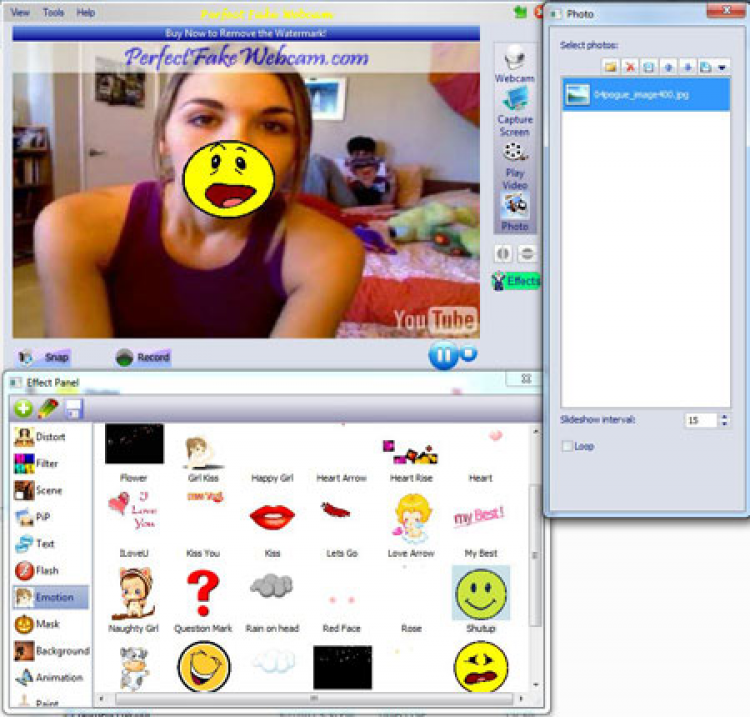Move selected photo up in list
This screenshot has width=750, height=717.
pos(668,67)
